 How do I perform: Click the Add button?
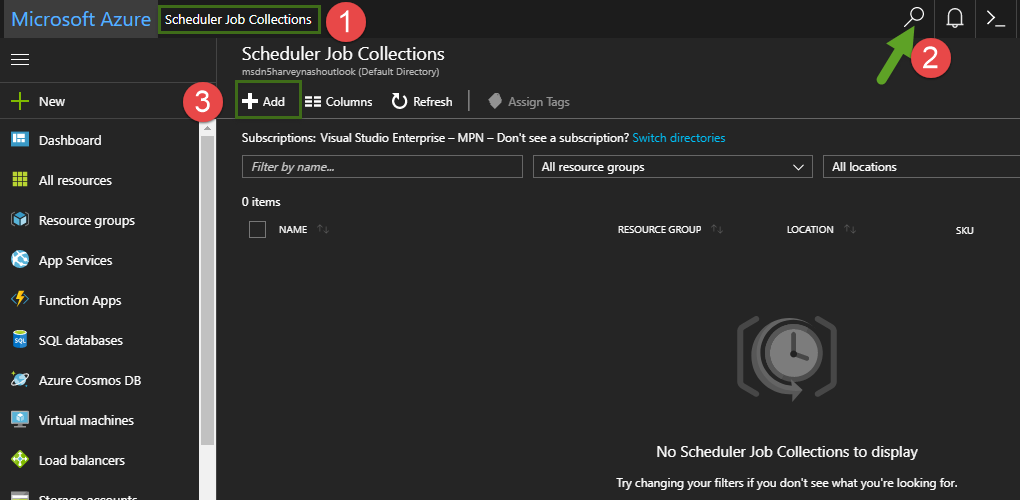tap(268, 100)
